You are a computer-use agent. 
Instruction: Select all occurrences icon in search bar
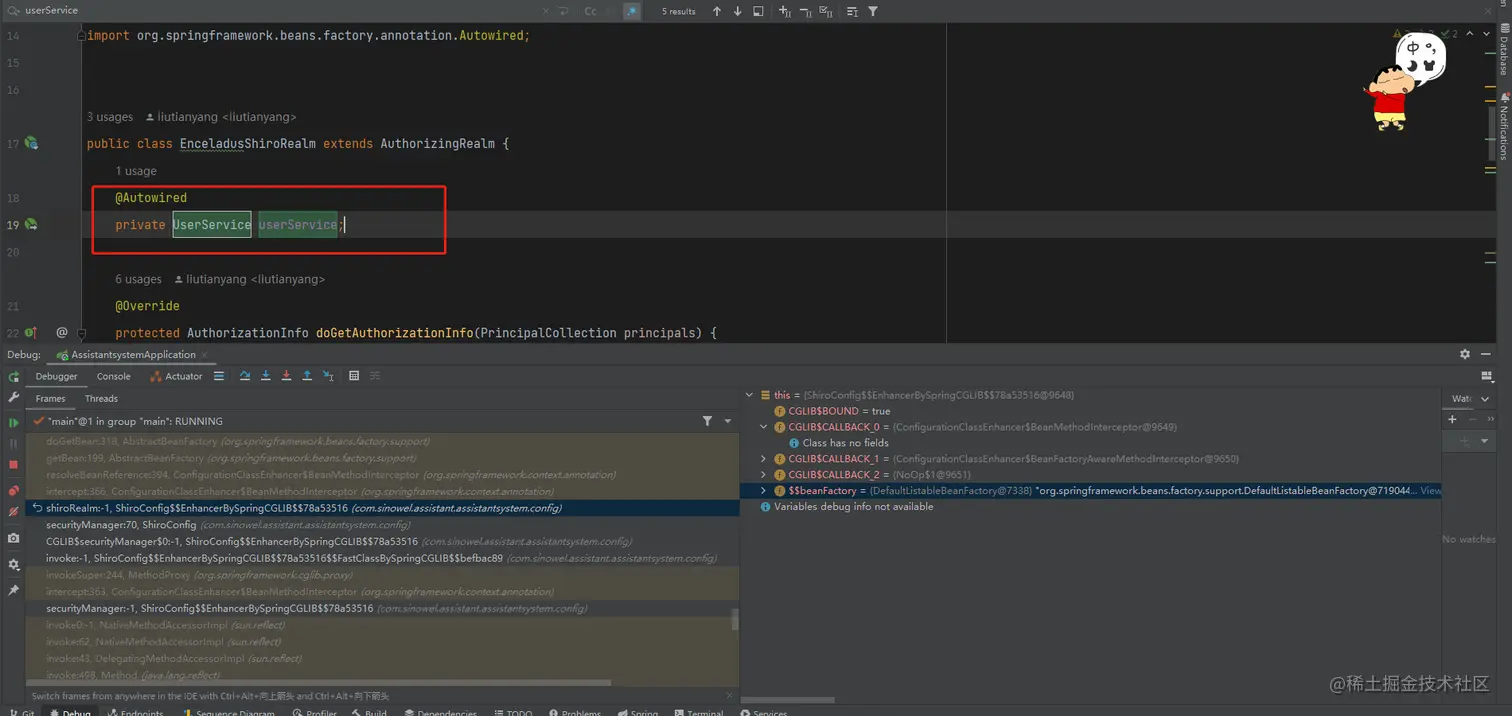[826, 11]
